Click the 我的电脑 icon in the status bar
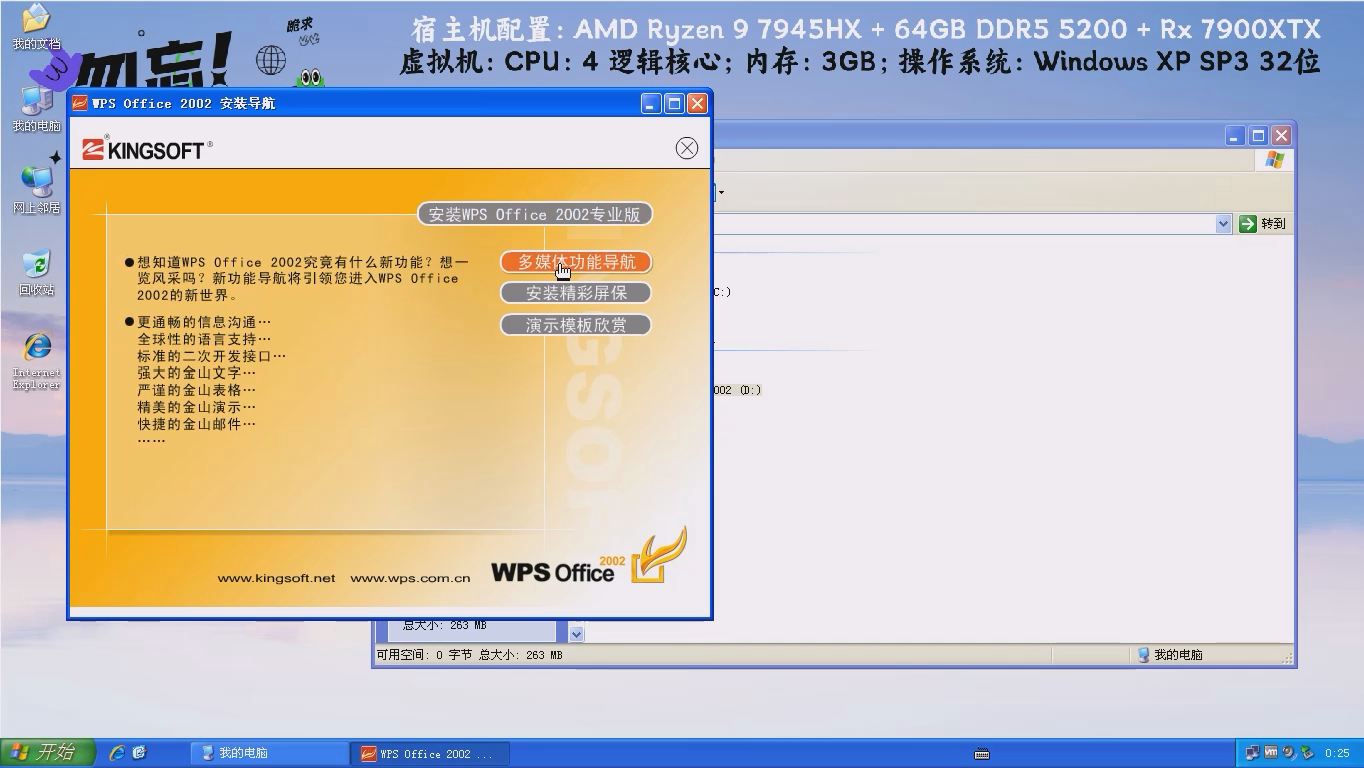 coord(1144,655)
